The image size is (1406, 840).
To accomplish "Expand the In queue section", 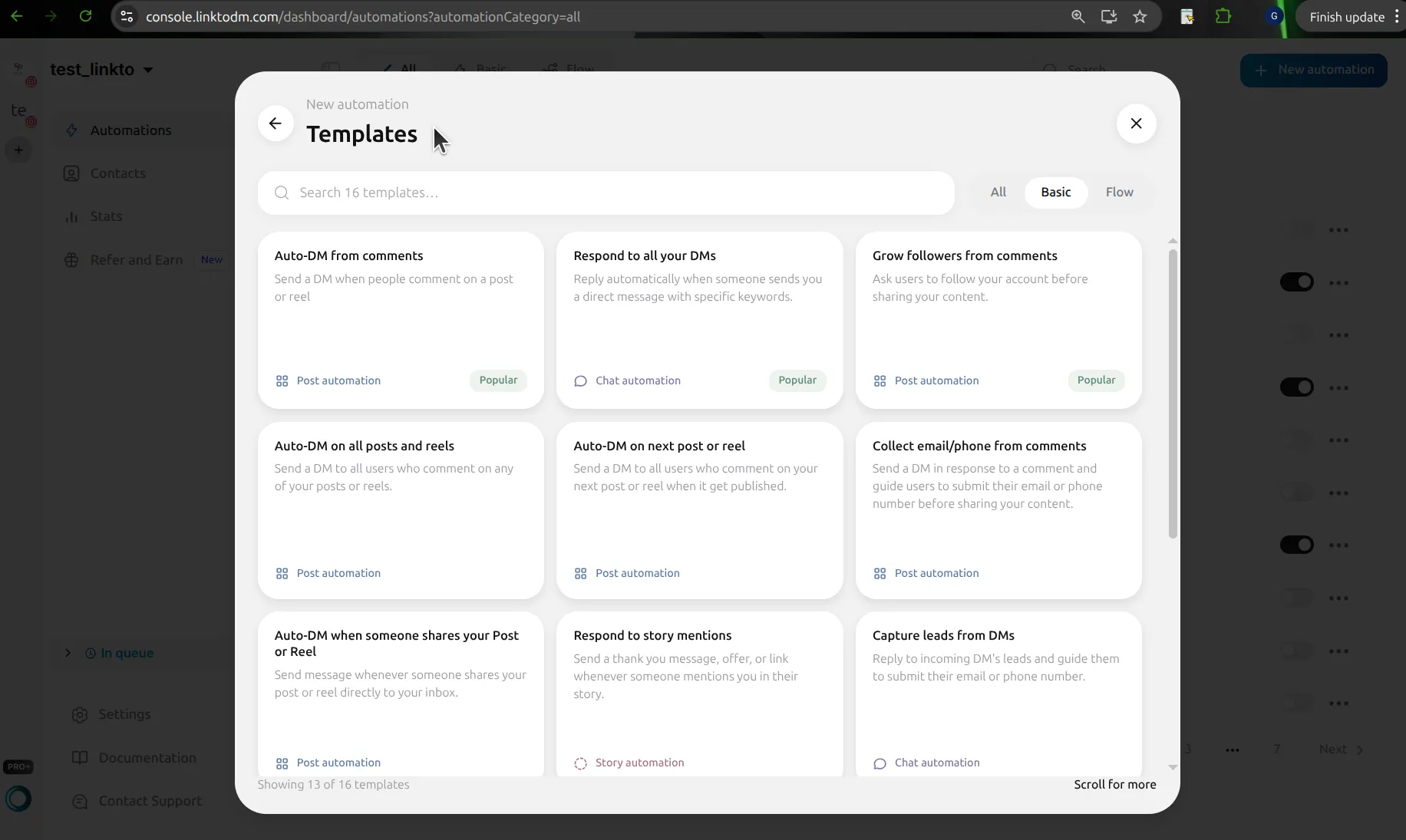I will [x=68, y=653].
